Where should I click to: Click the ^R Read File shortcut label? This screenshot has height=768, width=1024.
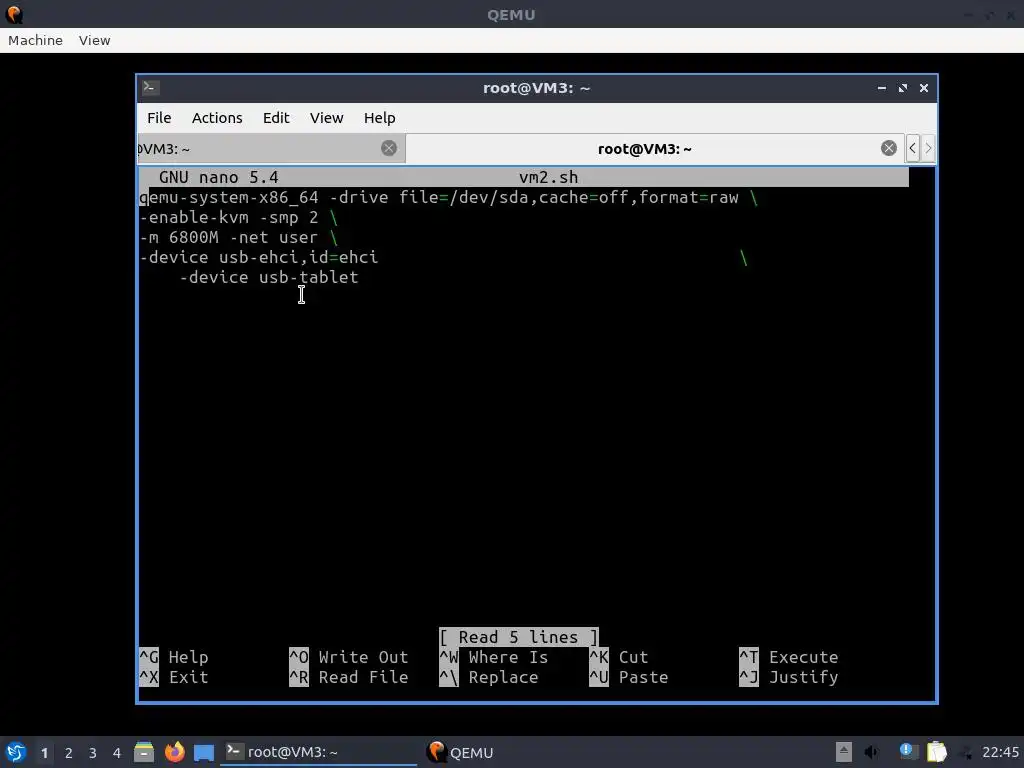point(349,677)
